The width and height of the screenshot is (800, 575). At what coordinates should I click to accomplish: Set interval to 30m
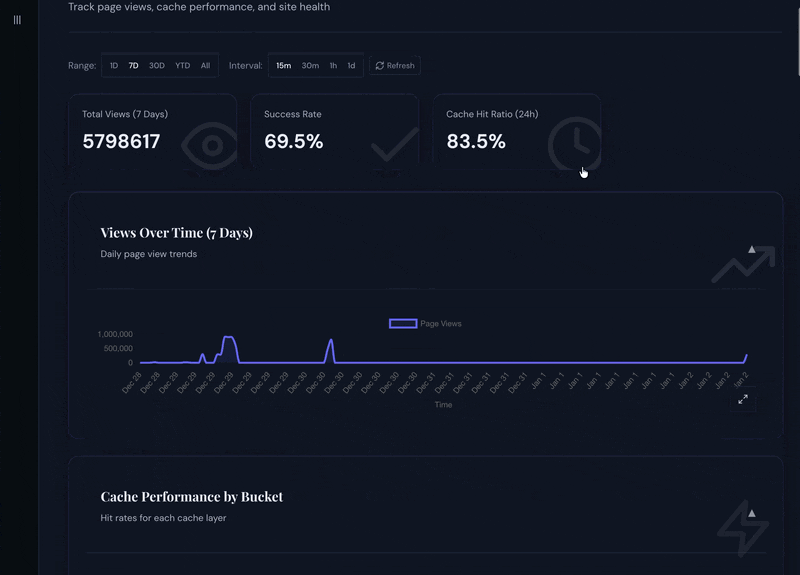point(310,65)
